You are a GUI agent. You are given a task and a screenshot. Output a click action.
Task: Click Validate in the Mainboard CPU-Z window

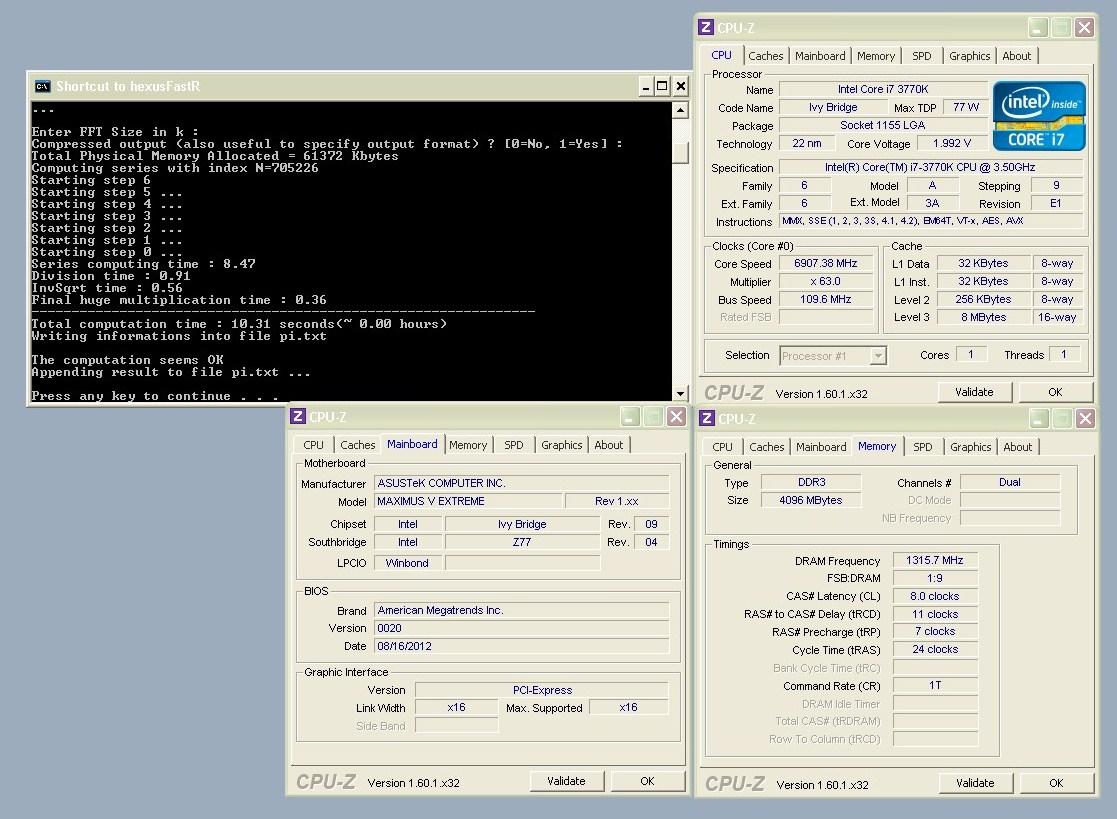(x=566, y=781)
